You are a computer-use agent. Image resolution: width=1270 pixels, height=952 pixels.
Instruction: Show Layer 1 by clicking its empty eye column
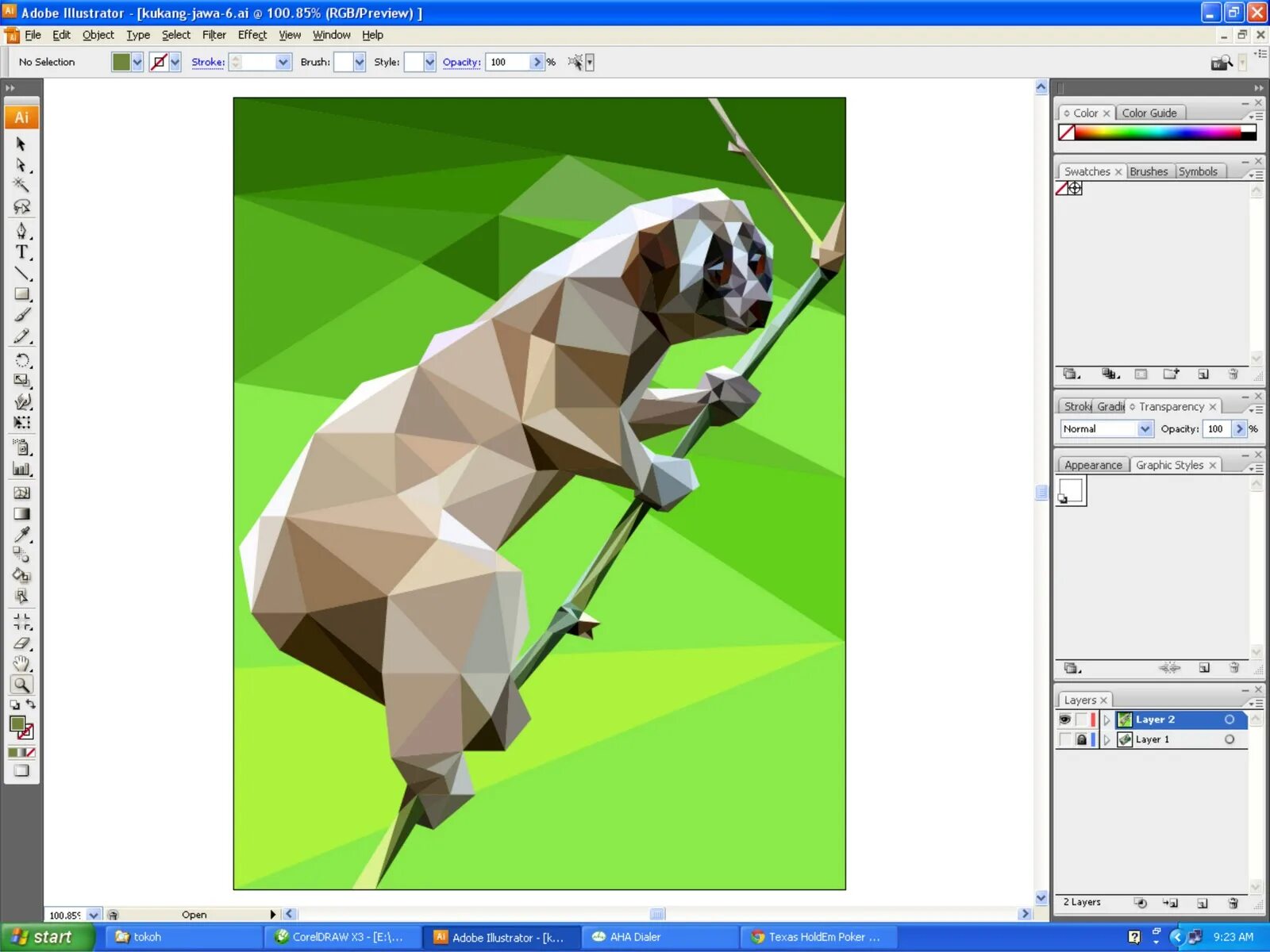tap(1065, 739)
